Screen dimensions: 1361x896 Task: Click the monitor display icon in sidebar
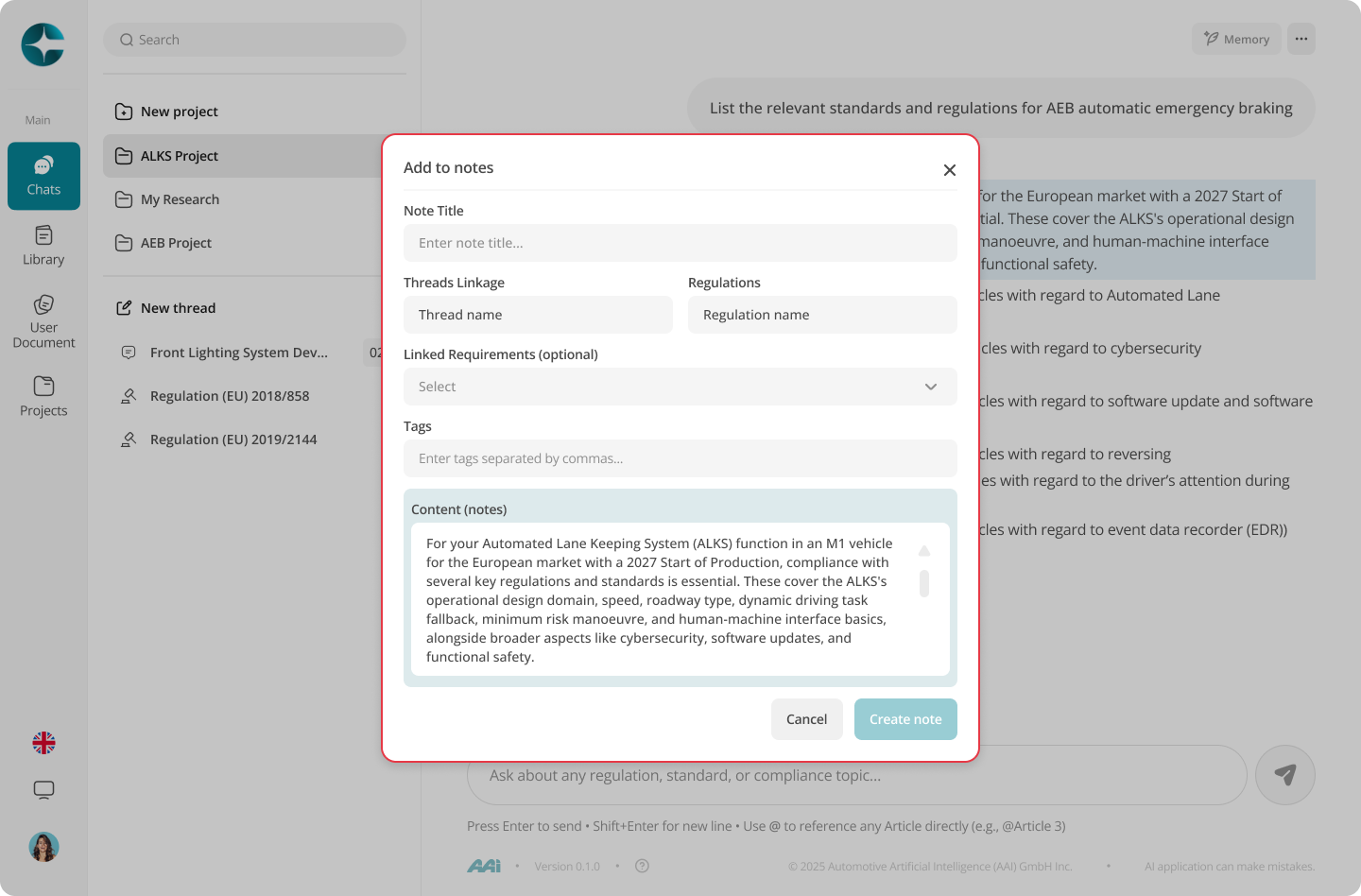click(43, 790)
